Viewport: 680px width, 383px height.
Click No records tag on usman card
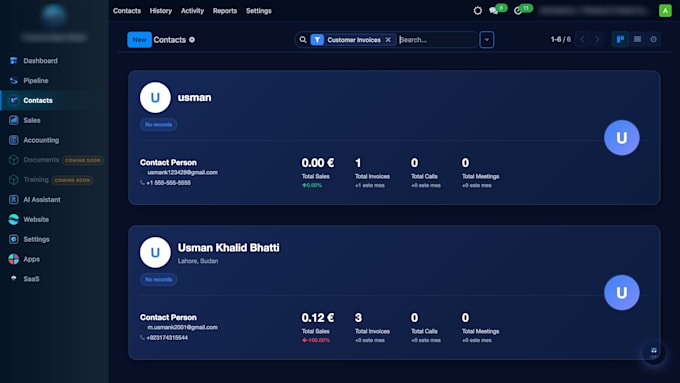[x=158, y=124]
